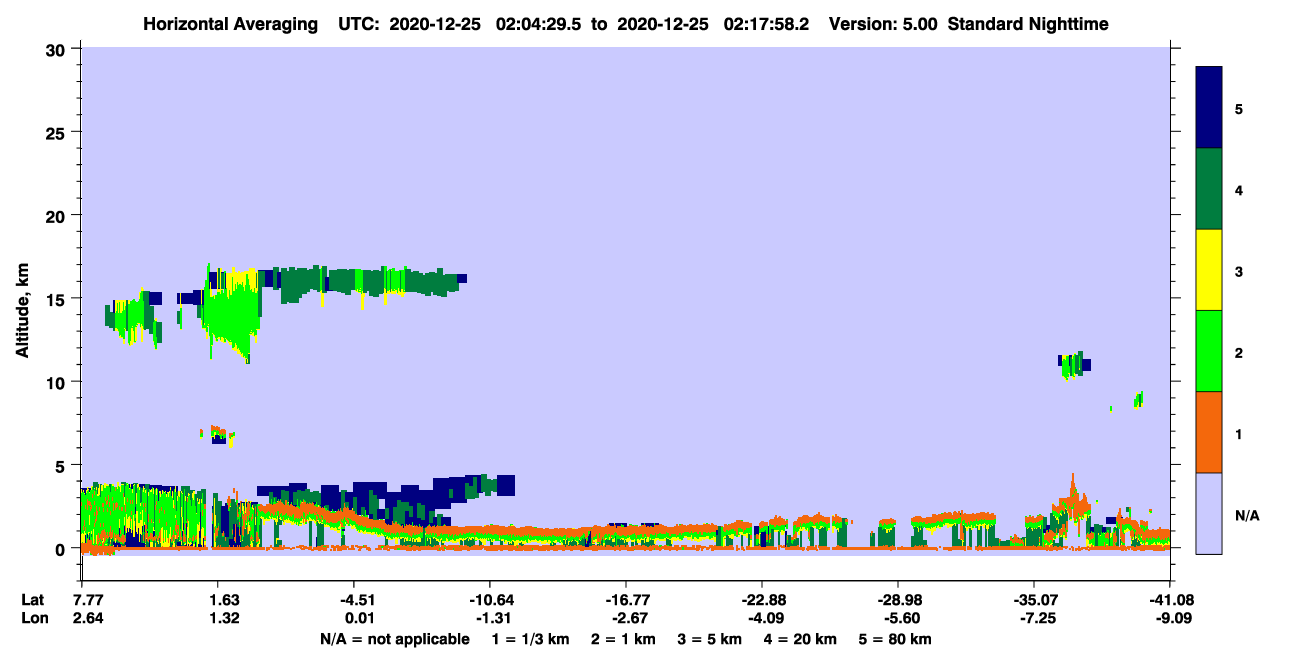Screen dimensions: 1300x667
Task: Click longitude value -5.60
Action: [901, 618]
